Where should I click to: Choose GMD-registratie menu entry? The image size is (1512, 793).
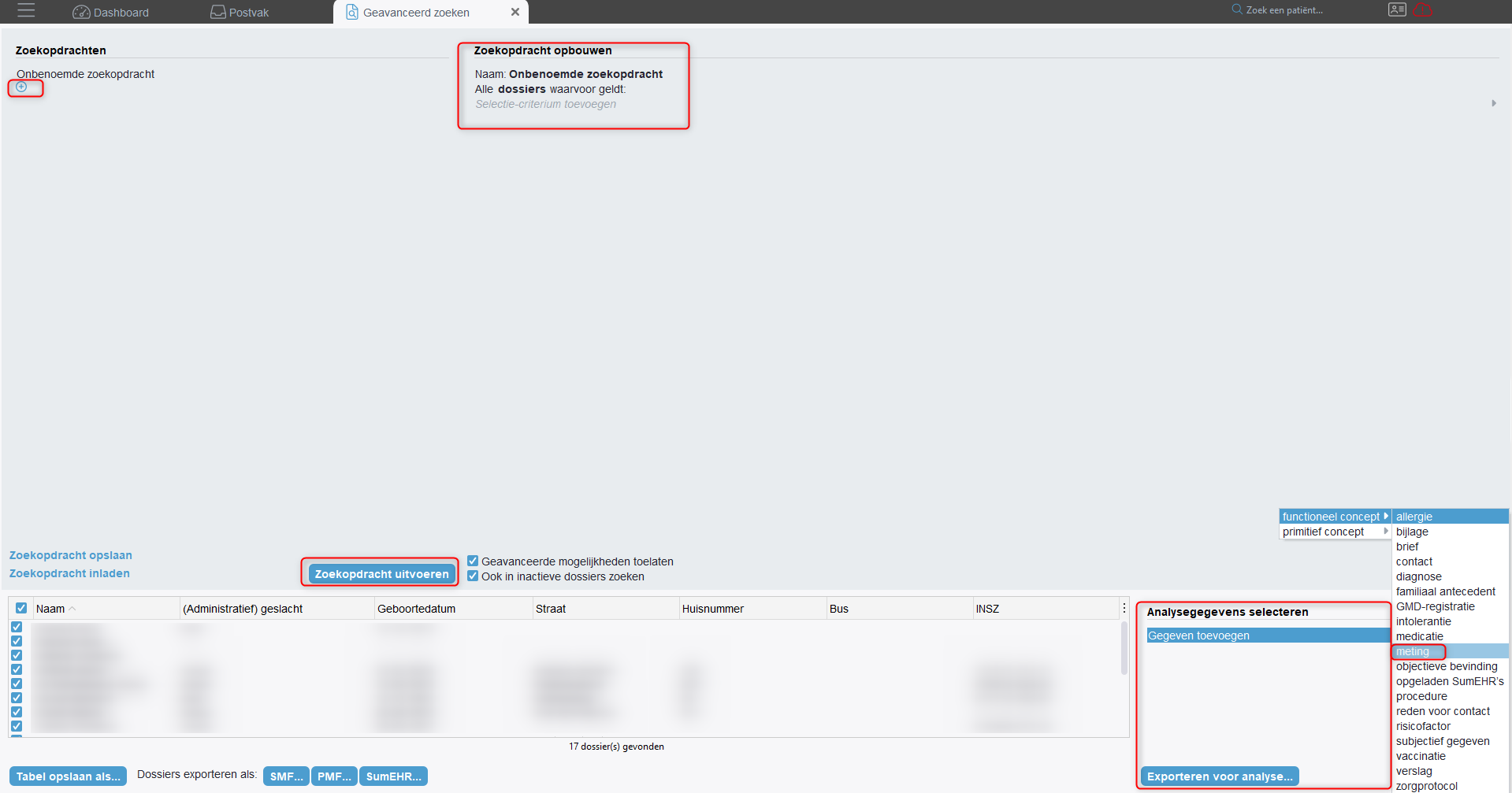click(1451, 606)
